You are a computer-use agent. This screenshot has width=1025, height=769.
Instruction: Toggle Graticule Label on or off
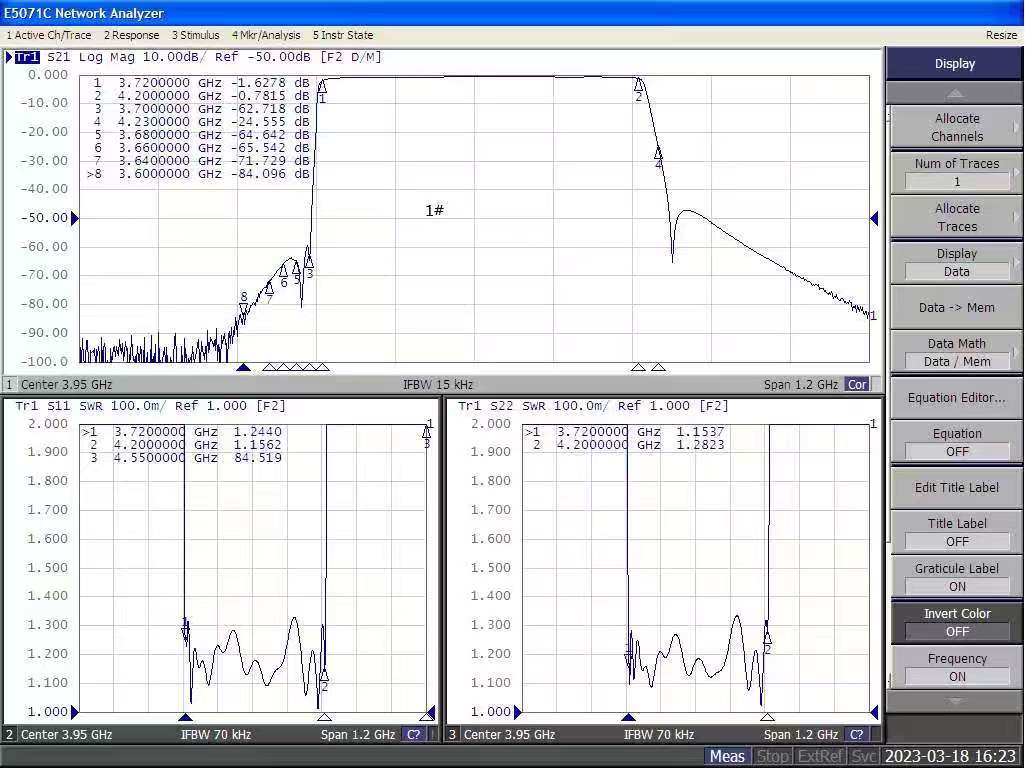tap(956, 577)
